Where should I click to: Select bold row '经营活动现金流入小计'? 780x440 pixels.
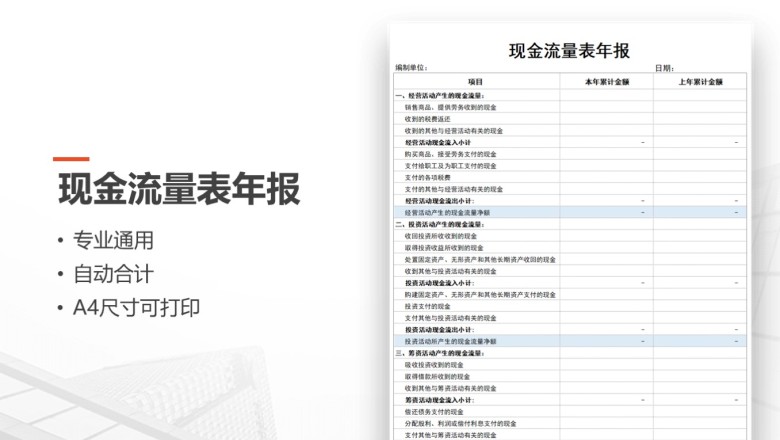coord(570,142)
